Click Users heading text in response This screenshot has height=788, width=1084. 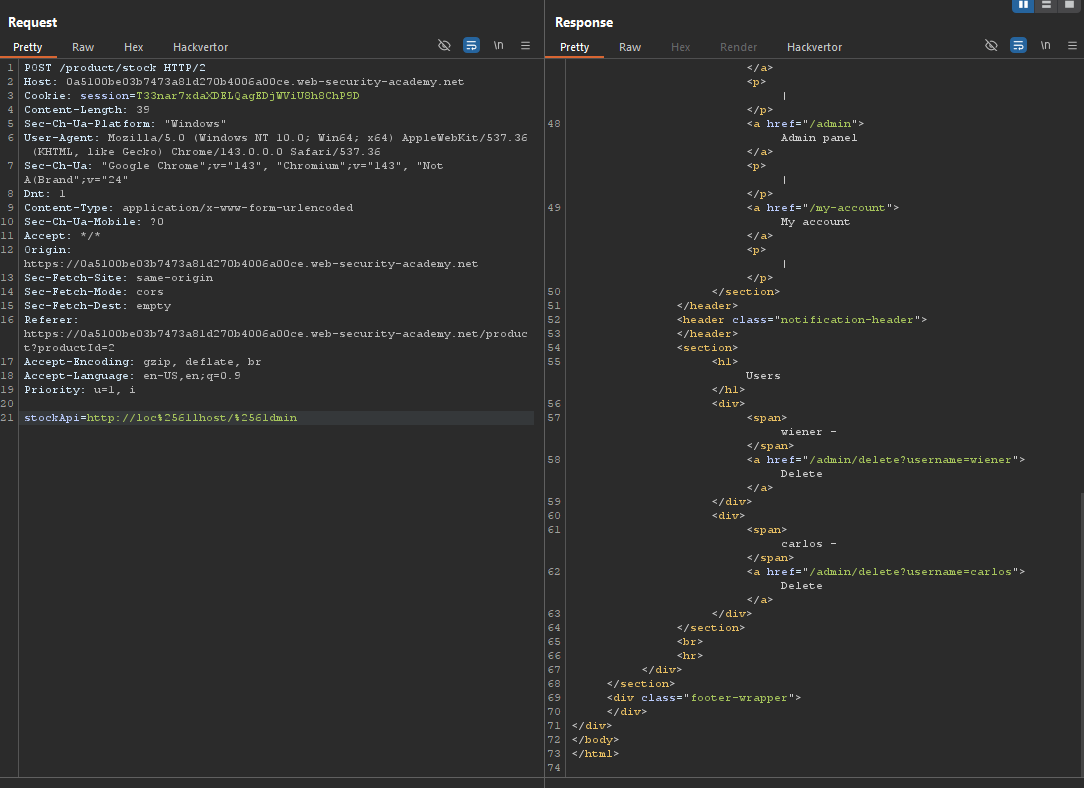click(x=763, y=376)
